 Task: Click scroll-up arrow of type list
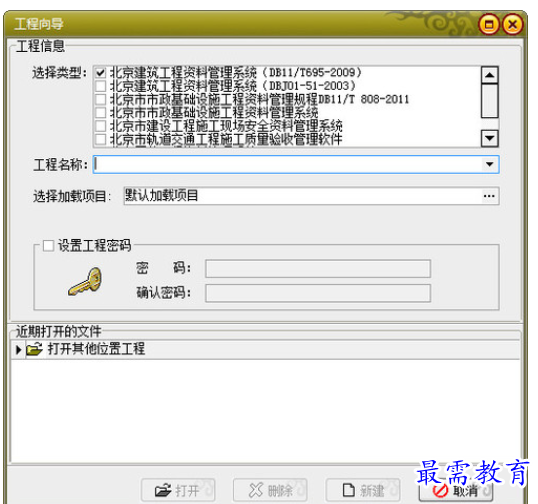490,75
